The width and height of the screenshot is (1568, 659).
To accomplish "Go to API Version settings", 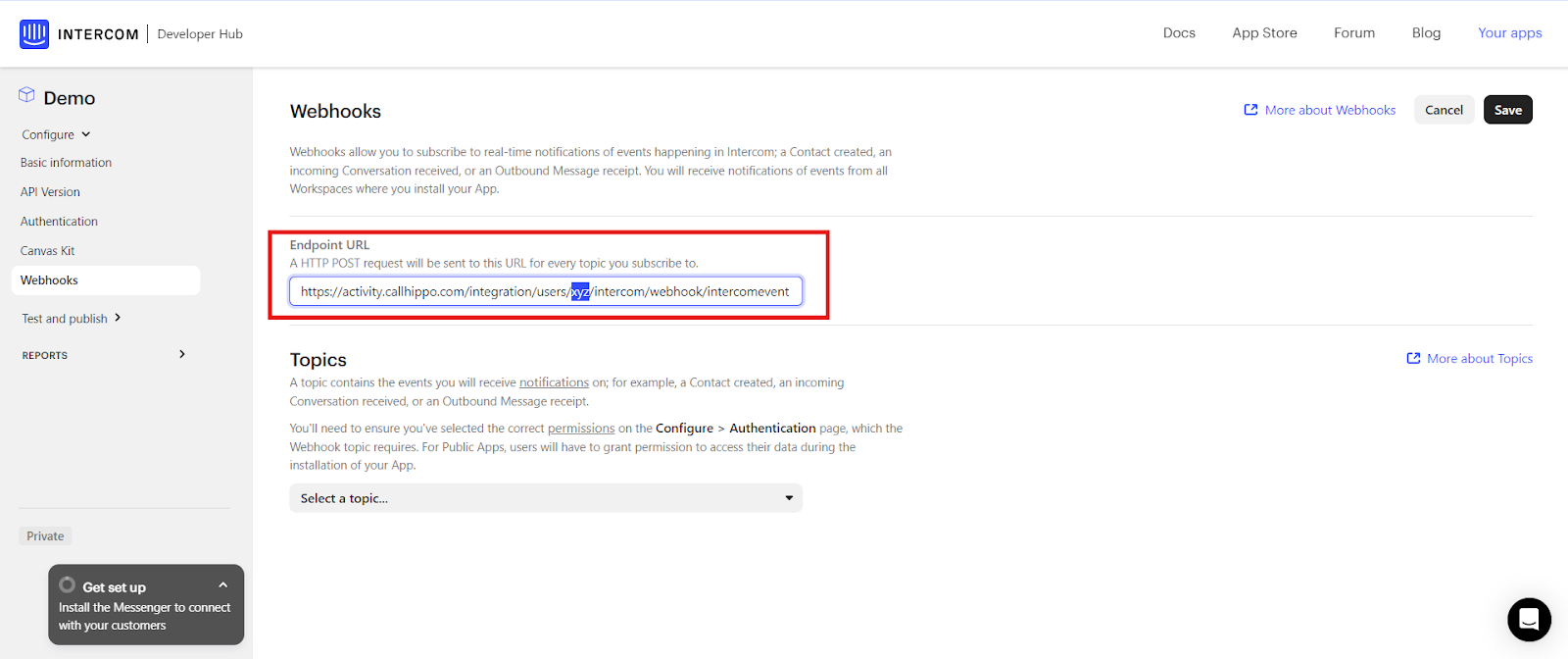I will click(50, 192).
